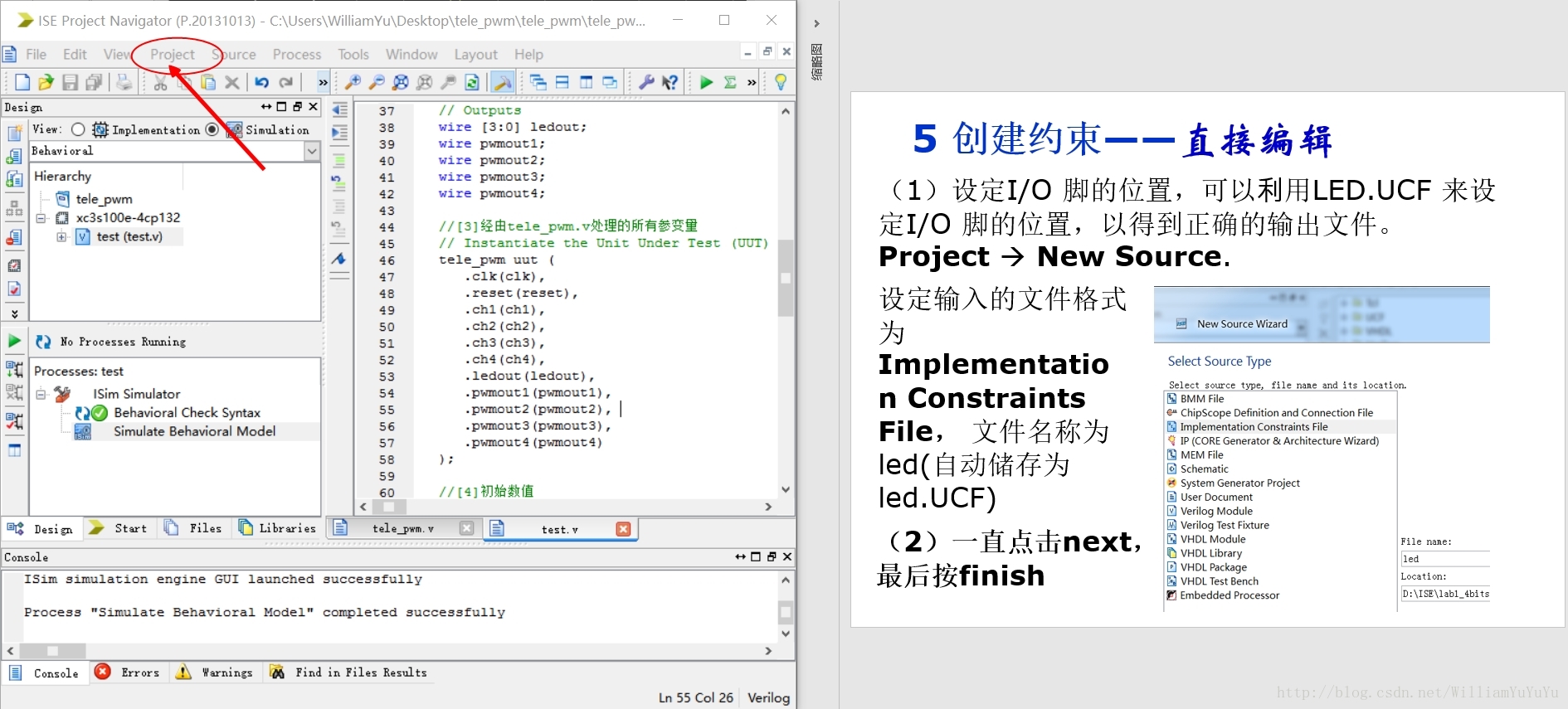The image size is (1568, 709).
Task: Open the File menu
Action: click(x=36, y=54)
